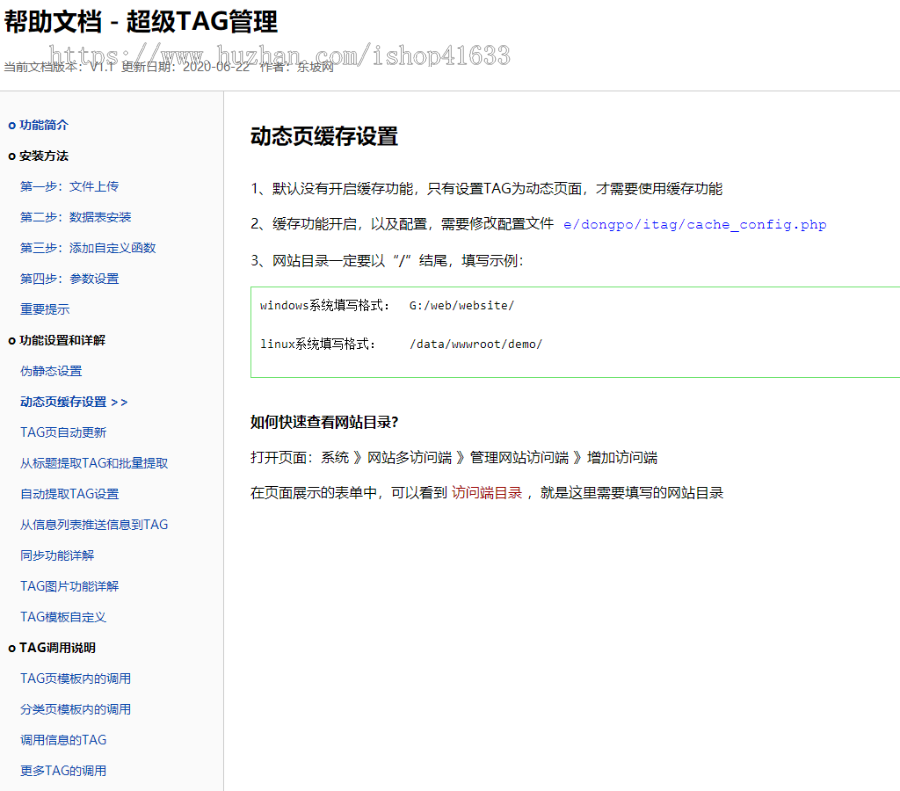Select 第三步：添加自定义函数

[88, 248]
